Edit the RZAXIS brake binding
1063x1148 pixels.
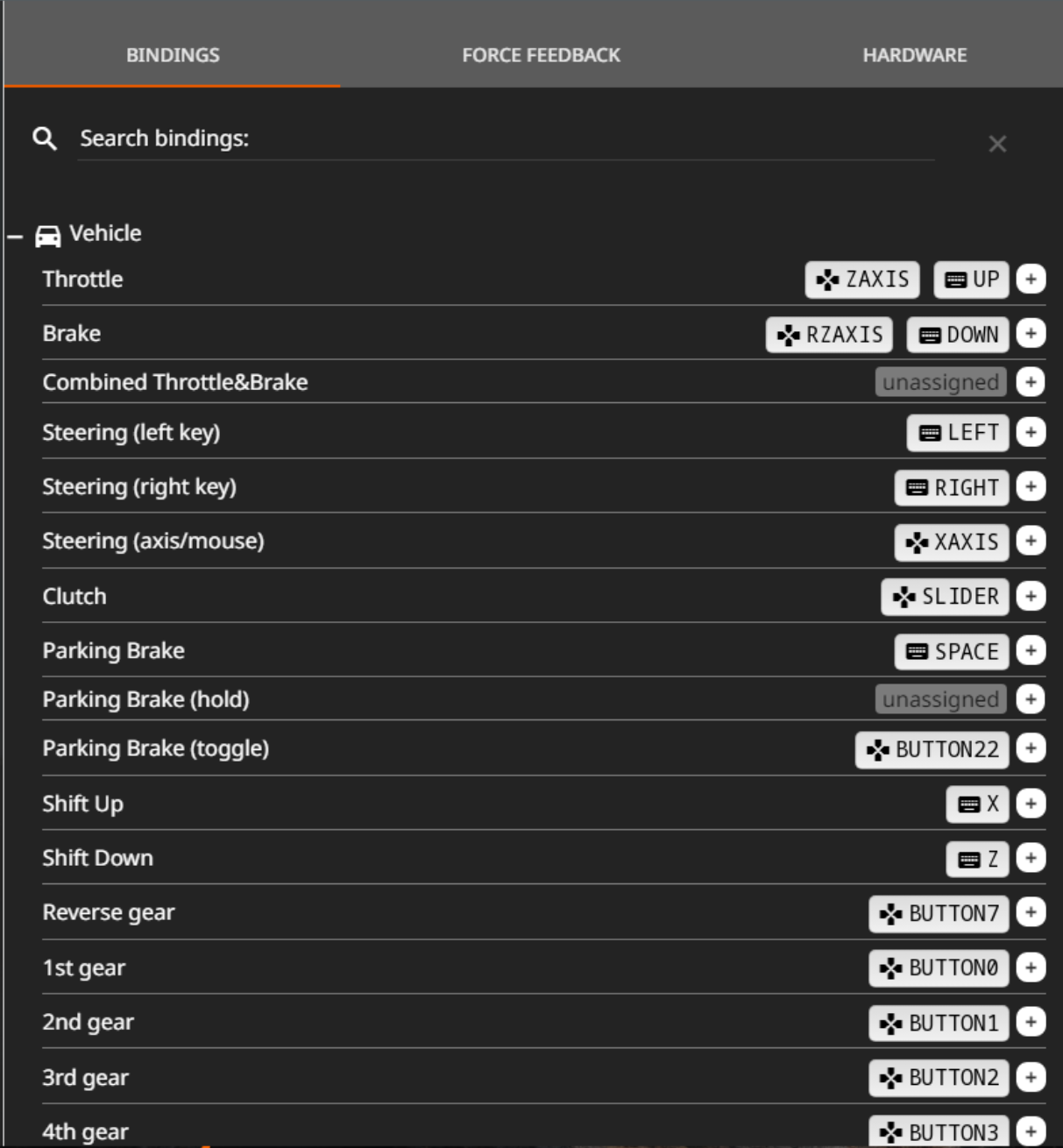(829, 335)
